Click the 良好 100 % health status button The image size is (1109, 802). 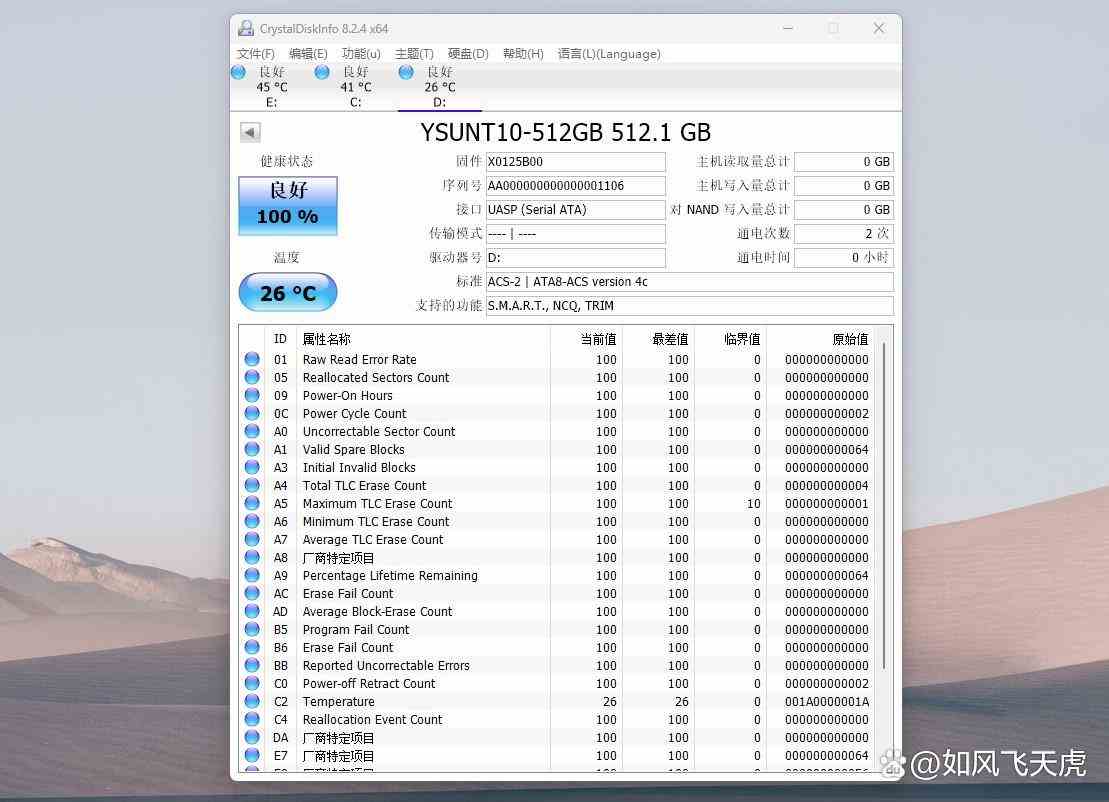point(288,206)
